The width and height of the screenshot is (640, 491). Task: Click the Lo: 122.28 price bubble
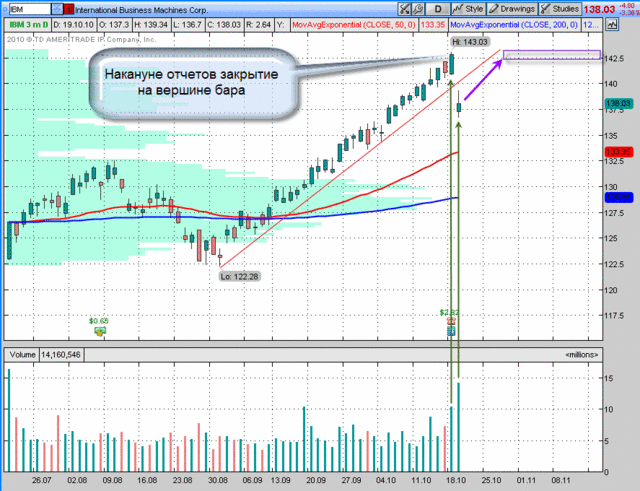point(239,276)
